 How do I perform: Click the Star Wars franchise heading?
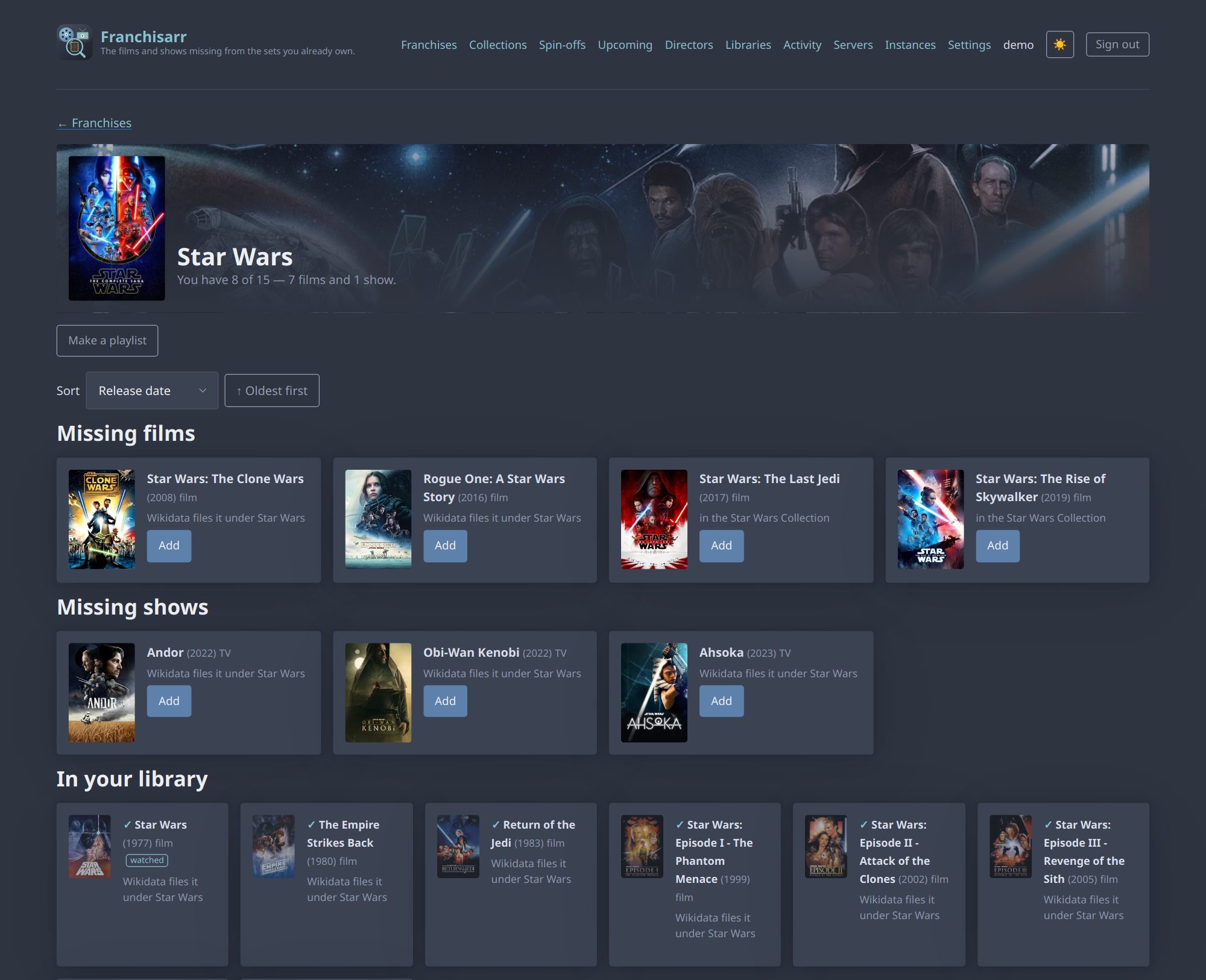click(235, 257)
